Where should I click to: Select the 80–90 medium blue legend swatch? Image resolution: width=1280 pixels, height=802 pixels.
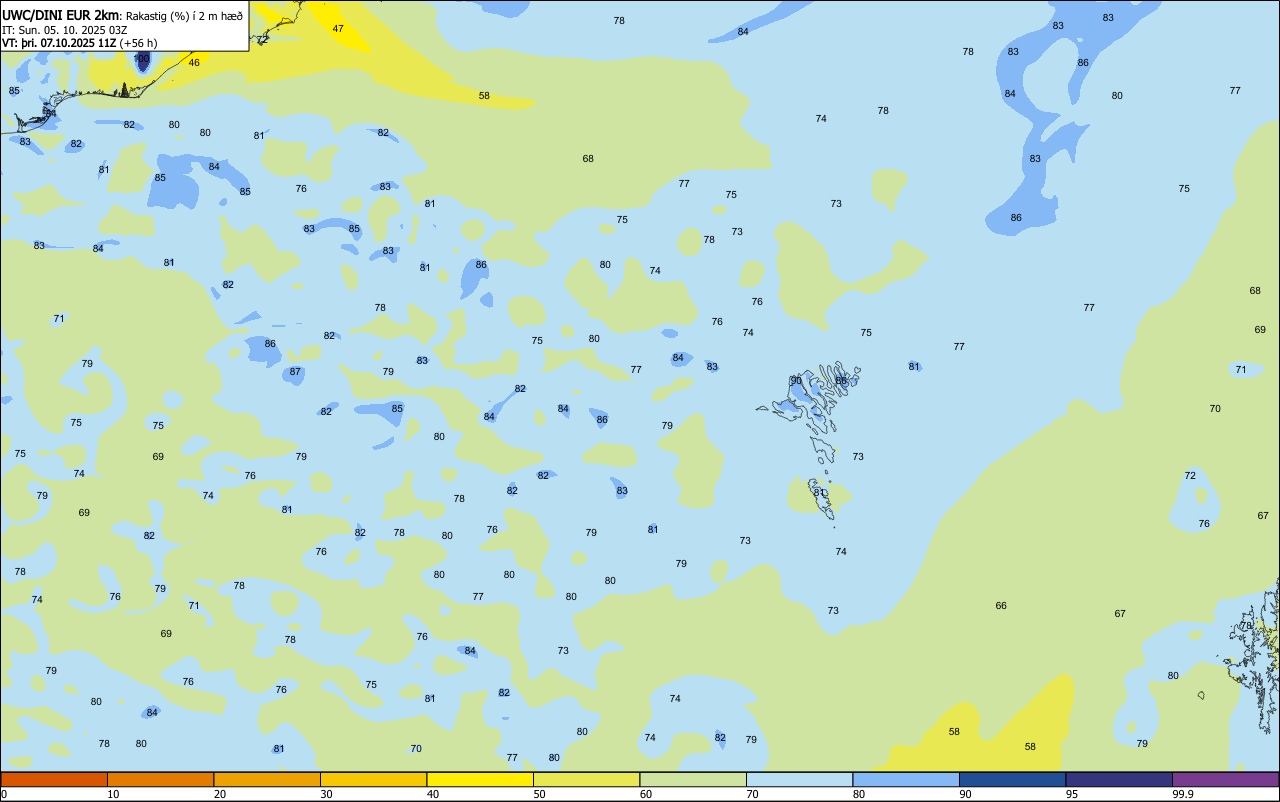[x=906, y=779]
